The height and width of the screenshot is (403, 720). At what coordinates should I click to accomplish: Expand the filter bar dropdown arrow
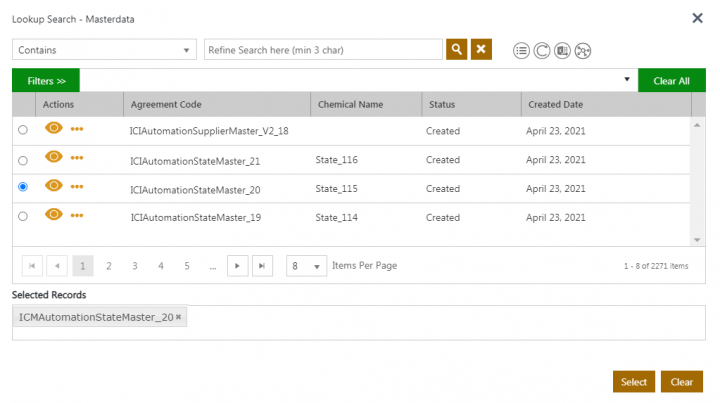tap(627, 80)
